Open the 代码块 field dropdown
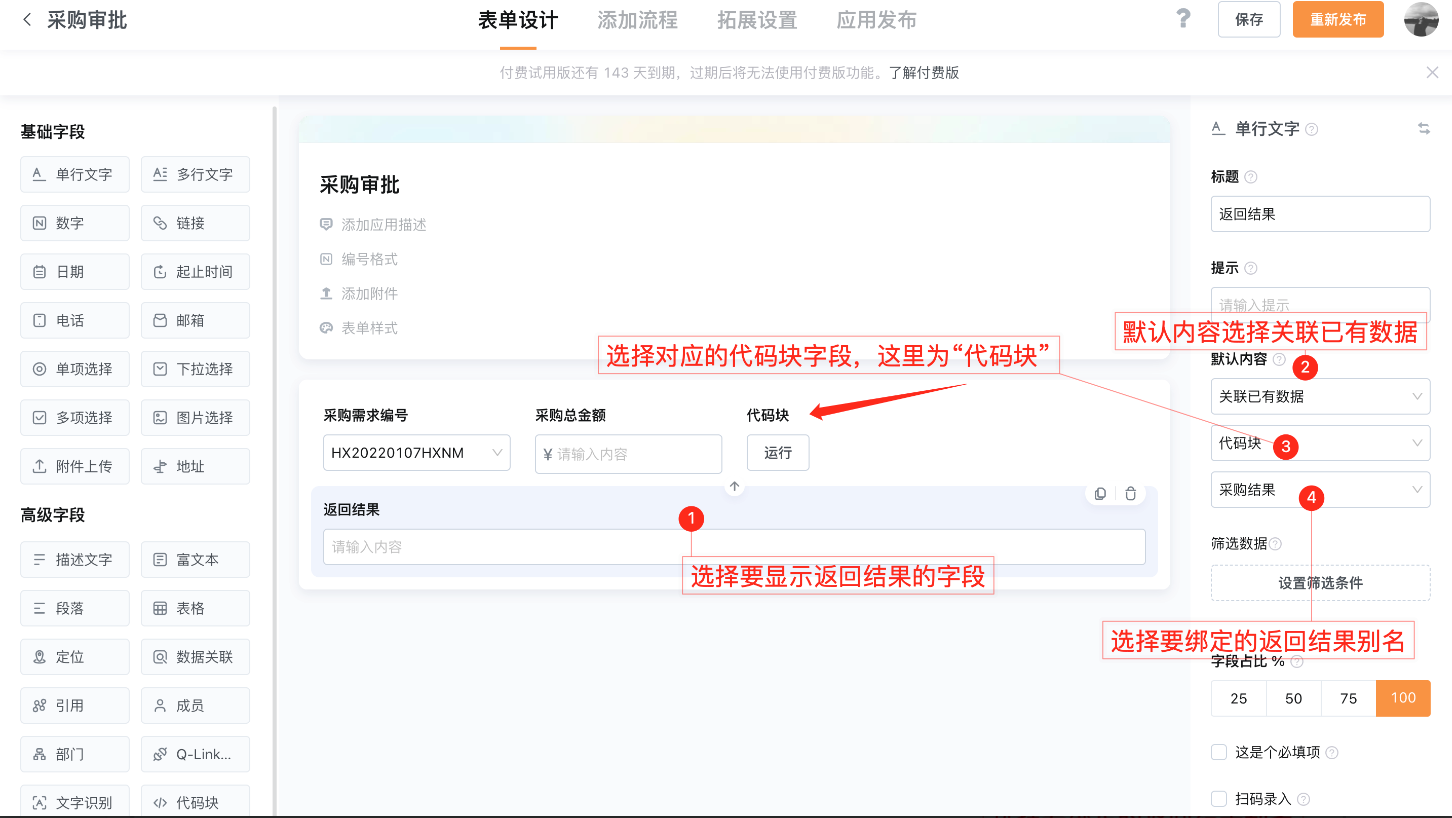Viewport: 1452px width, 818px height. coord(1320,443)
